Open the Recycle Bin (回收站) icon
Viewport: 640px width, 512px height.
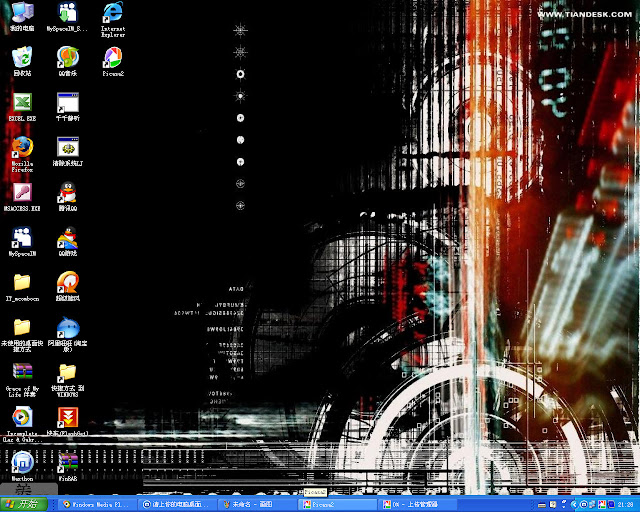point(22,62)
